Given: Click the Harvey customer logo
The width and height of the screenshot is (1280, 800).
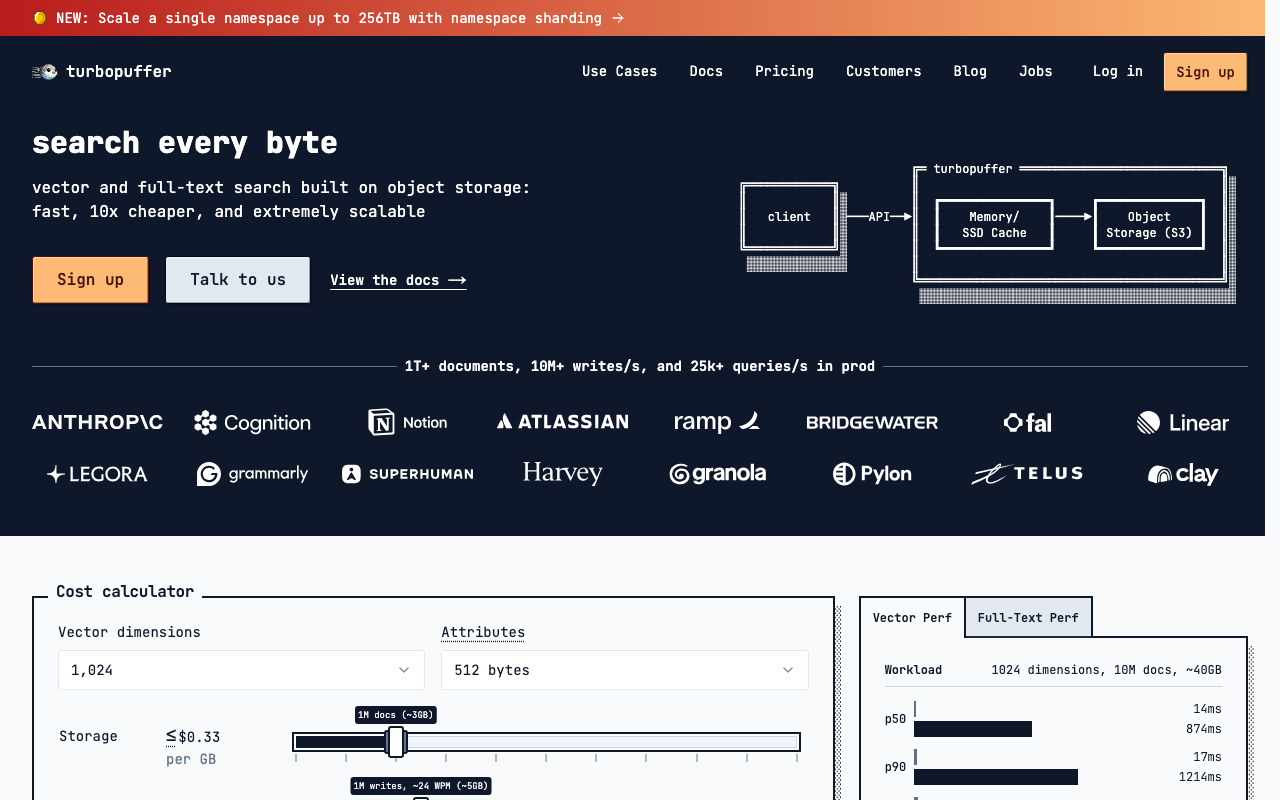Looking at the screenshot, I should [562, 473].
